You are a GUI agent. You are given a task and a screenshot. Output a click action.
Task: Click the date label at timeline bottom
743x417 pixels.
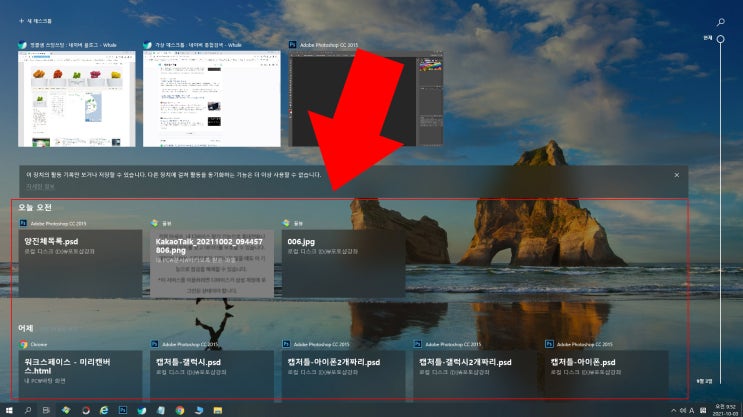704,381
